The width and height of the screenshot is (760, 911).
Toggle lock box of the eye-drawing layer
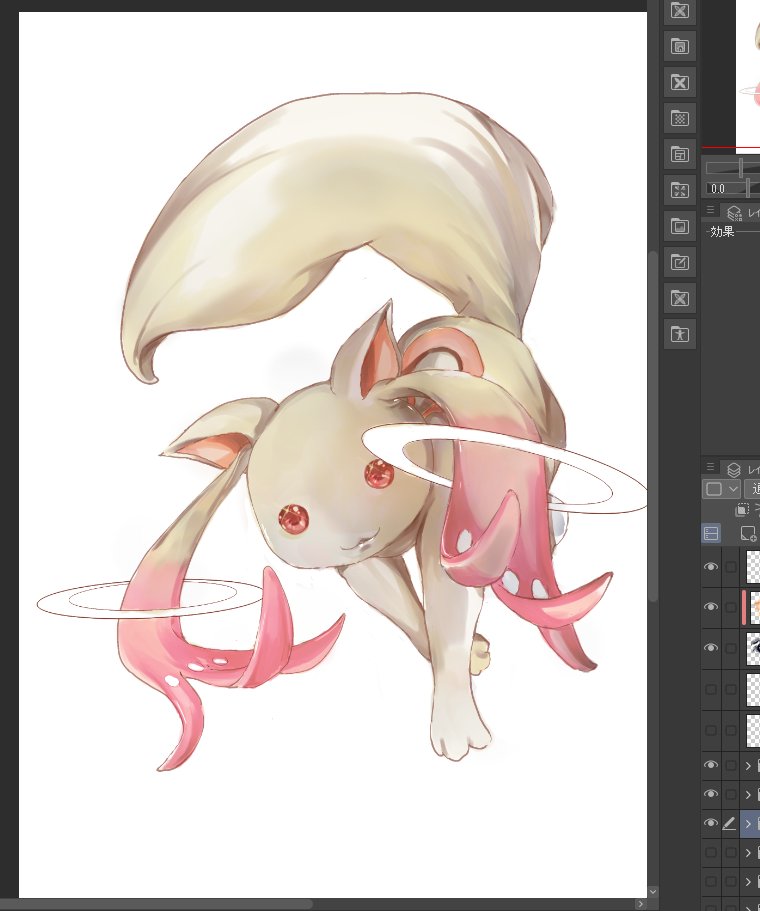click(730, 648)
